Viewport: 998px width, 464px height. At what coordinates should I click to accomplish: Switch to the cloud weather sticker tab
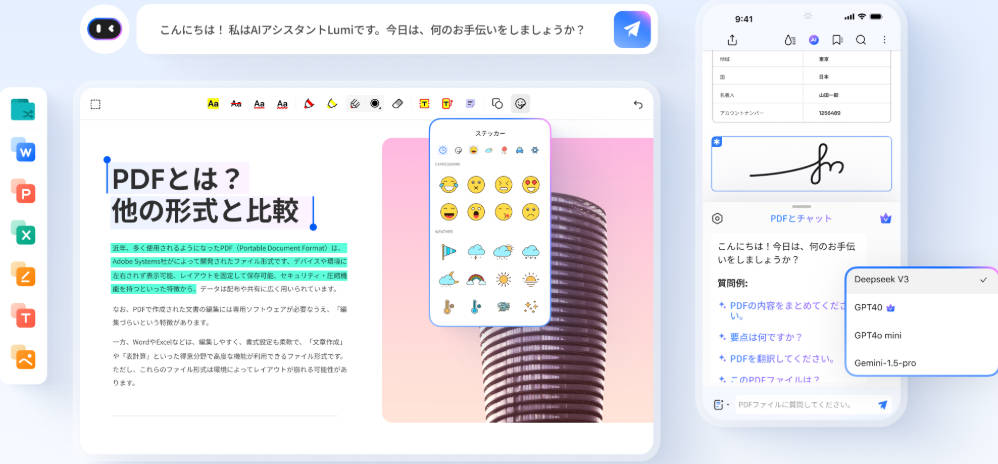489,150
